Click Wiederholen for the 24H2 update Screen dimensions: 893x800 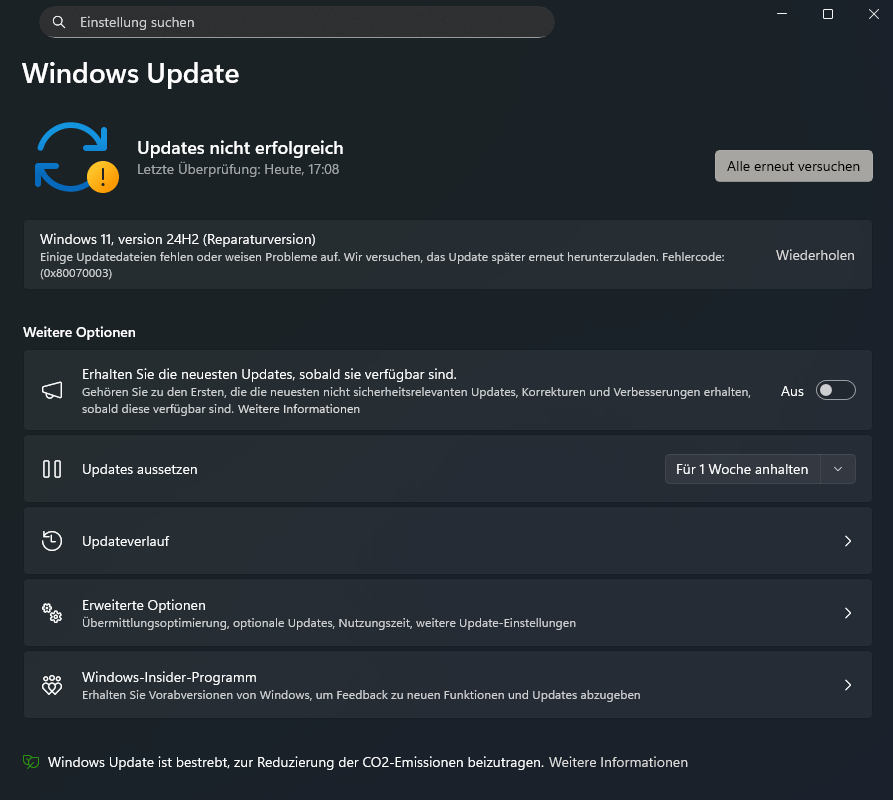point(815,255)
